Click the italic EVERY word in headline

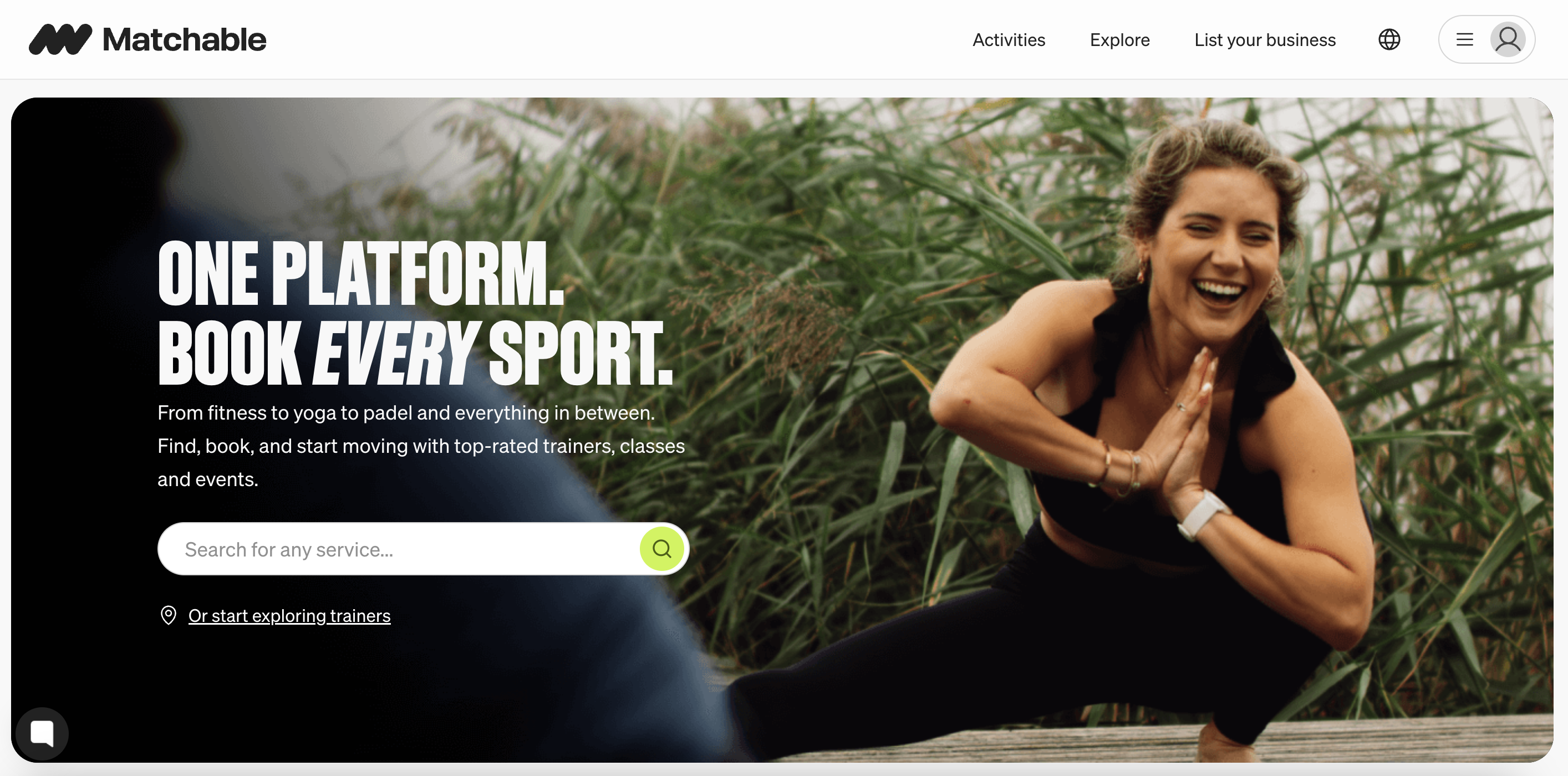(394, 354)
